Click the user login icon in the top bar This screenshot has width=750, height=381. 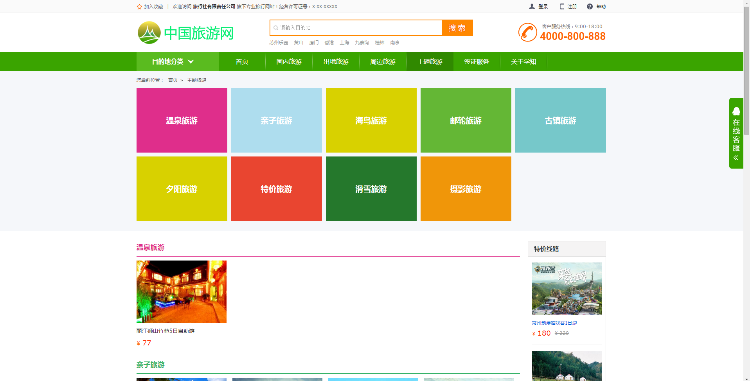(532, 7)
